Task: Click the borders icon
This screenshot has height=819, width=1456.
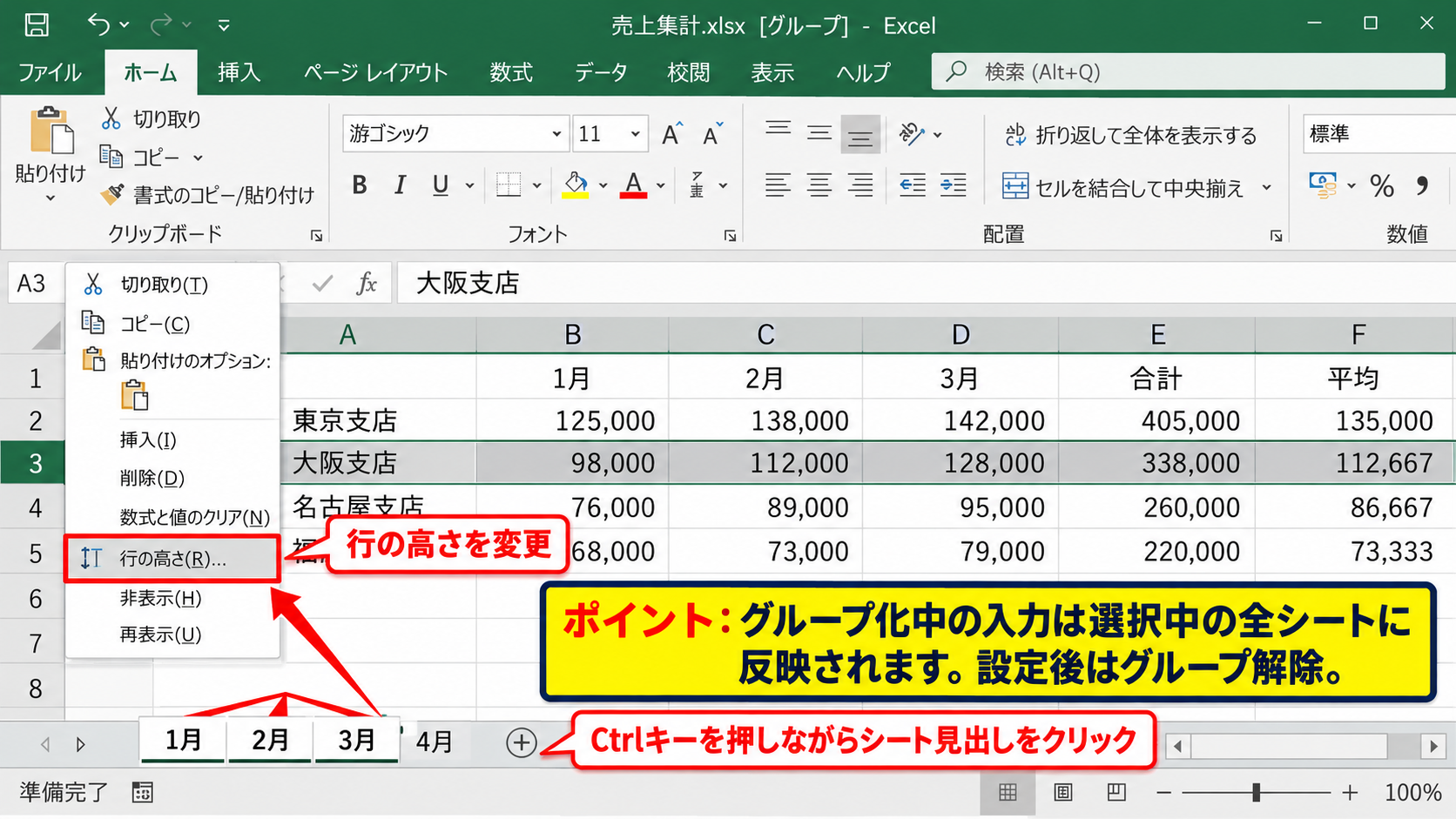Action: click(x=509, y=185)
